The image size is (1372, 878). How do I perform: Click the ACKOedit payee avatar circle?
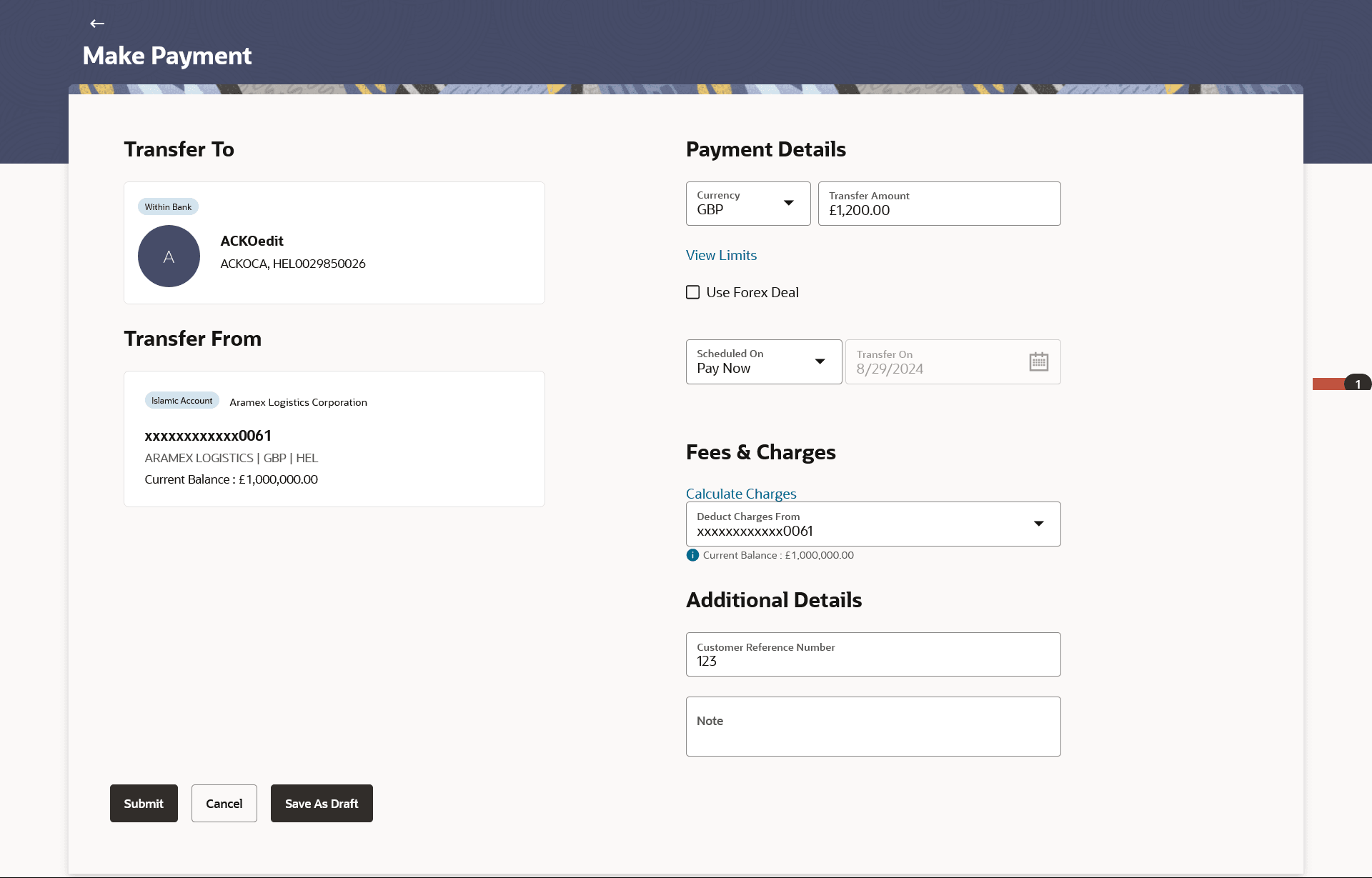[169, 256]
